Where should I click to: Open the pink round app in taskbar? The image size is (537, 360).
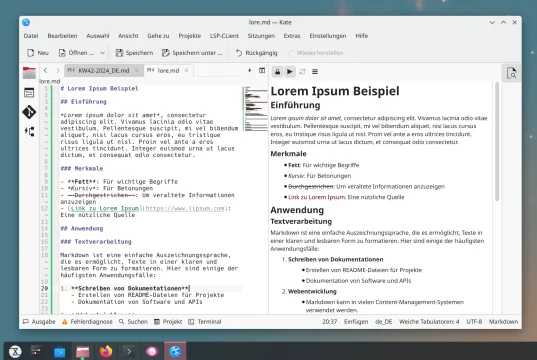click(x=152, y=351)
